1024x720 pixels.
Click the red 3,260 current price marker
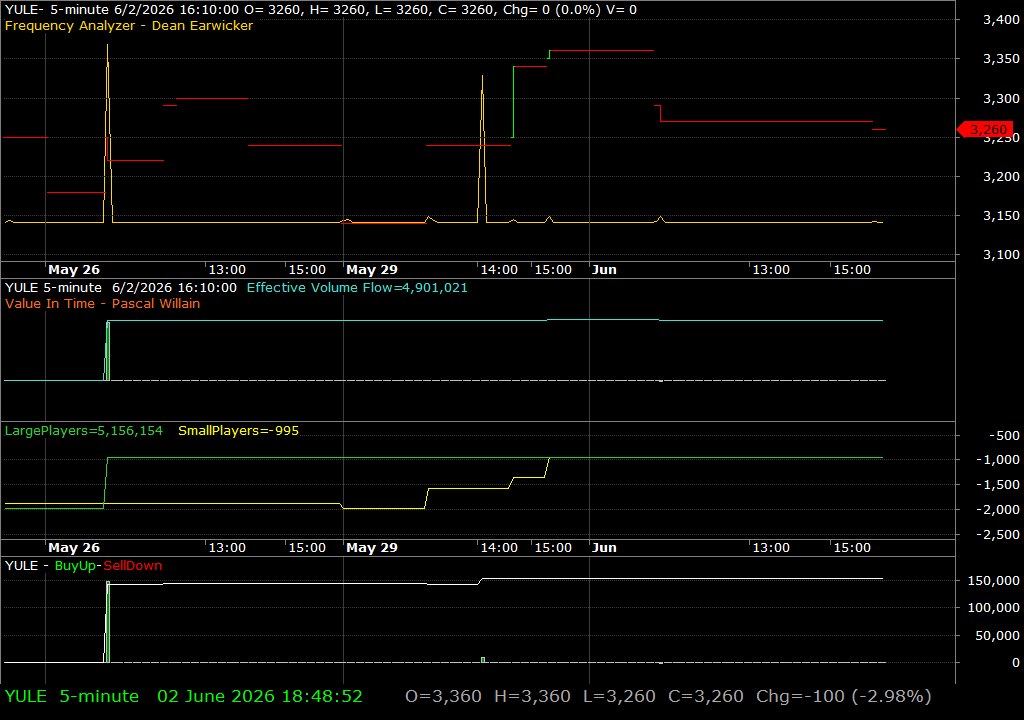pos(985,129)
